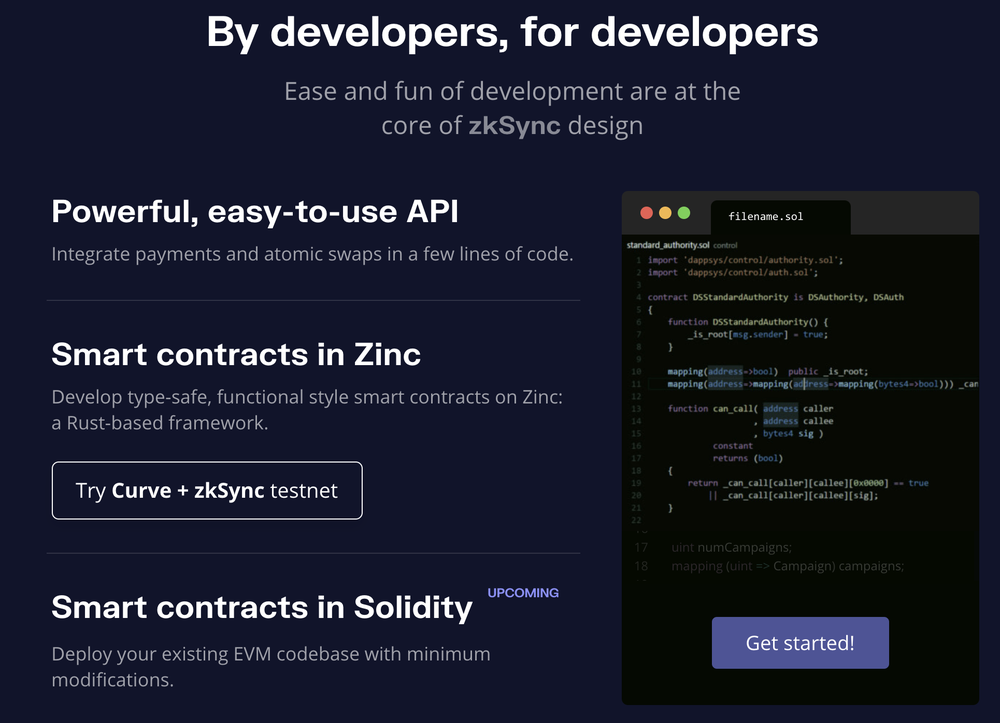The width and height of the screenshot is (1000, 723).
Task: Click the yellow window dot
Action: coord(665,213)
